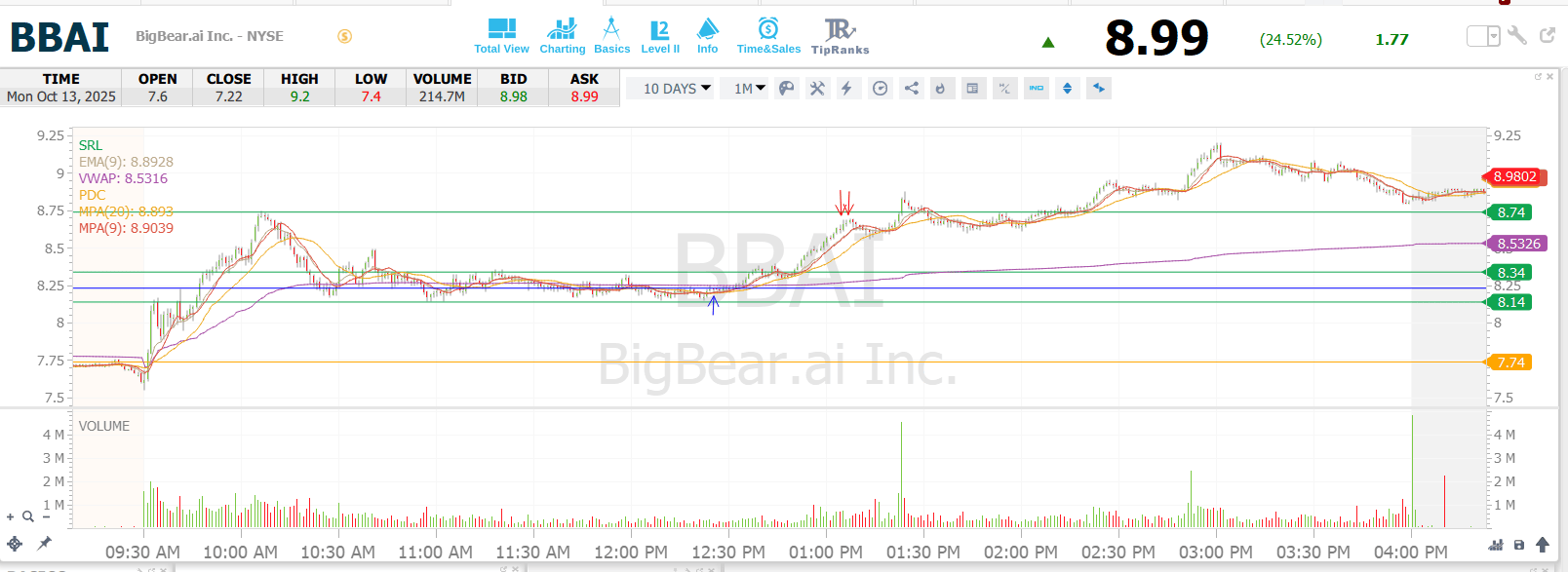
Task: Click the last price 8.99
Action: point(1156,38)
